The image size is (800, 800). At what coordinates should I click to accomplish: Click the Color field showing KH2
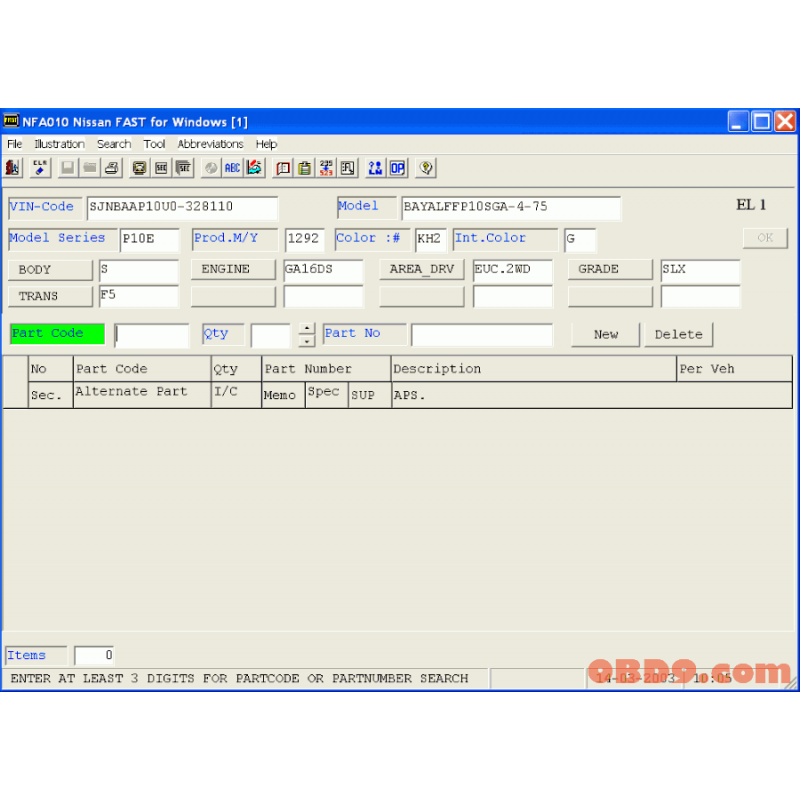pos(431,240)
